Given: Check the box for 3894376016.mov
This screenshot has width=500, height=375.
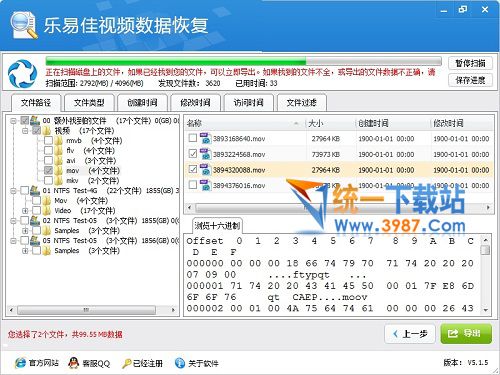Looking at the screenshot, I should (x=193, y=185).
